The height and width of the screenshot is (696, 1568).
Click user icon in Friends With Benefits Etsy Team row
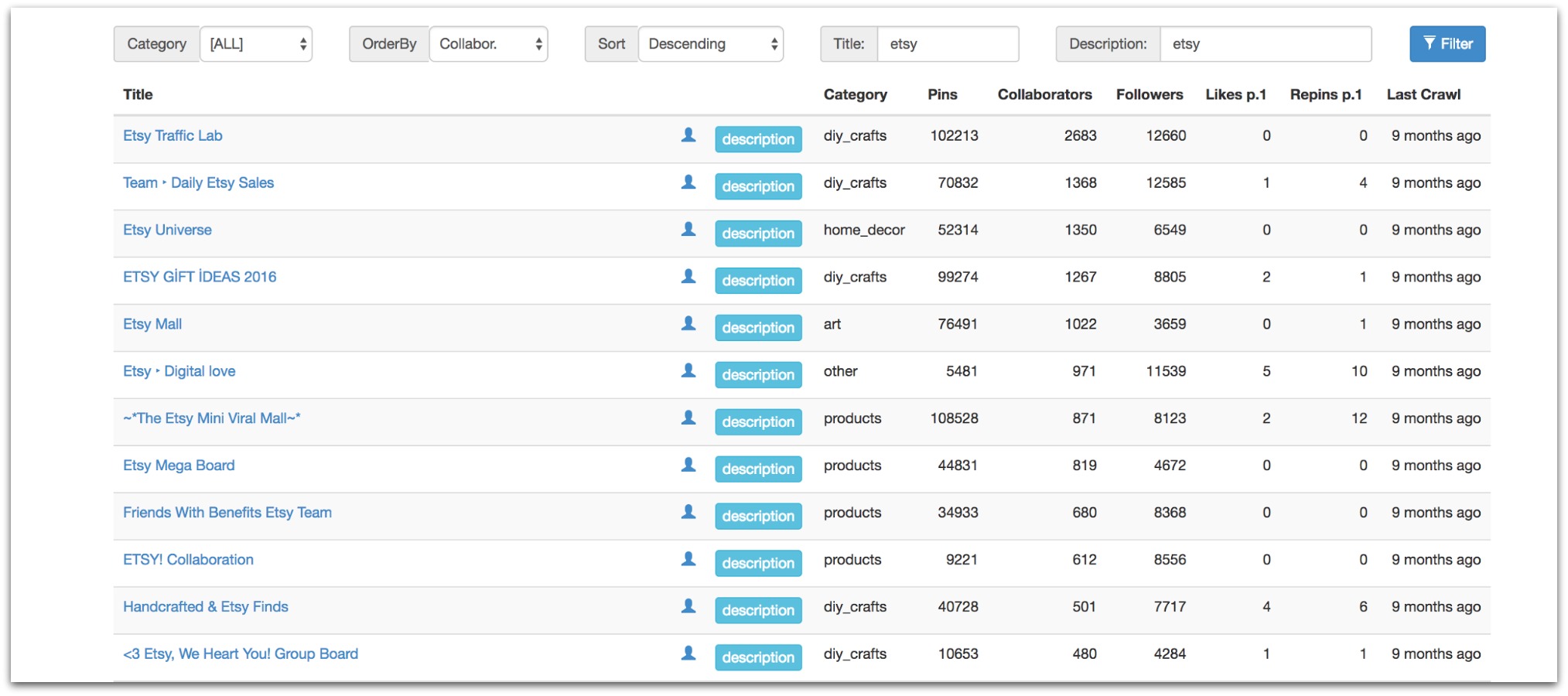(x=688, y=513)
